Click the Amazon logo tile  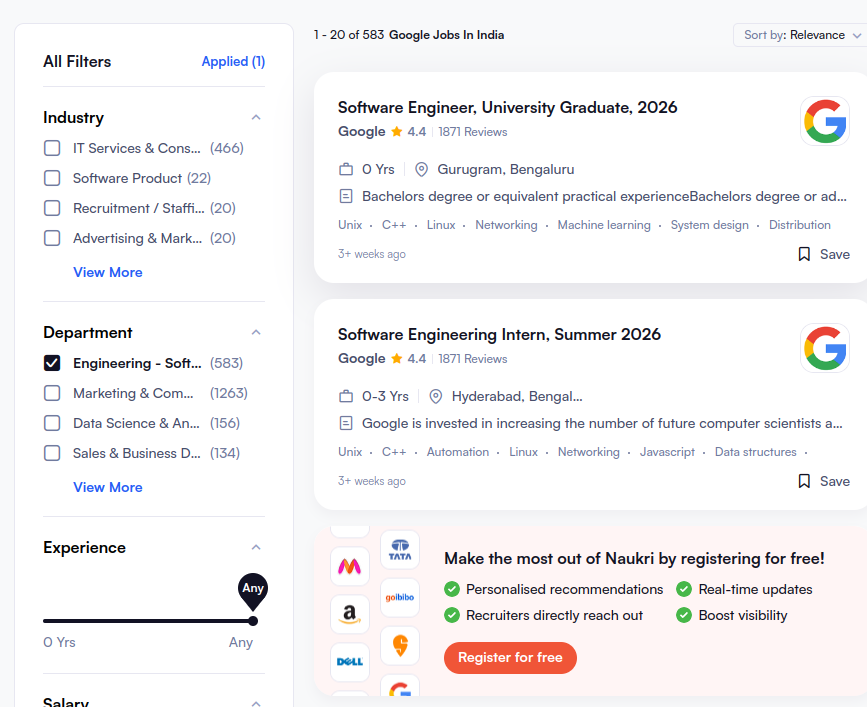point(349,614)
